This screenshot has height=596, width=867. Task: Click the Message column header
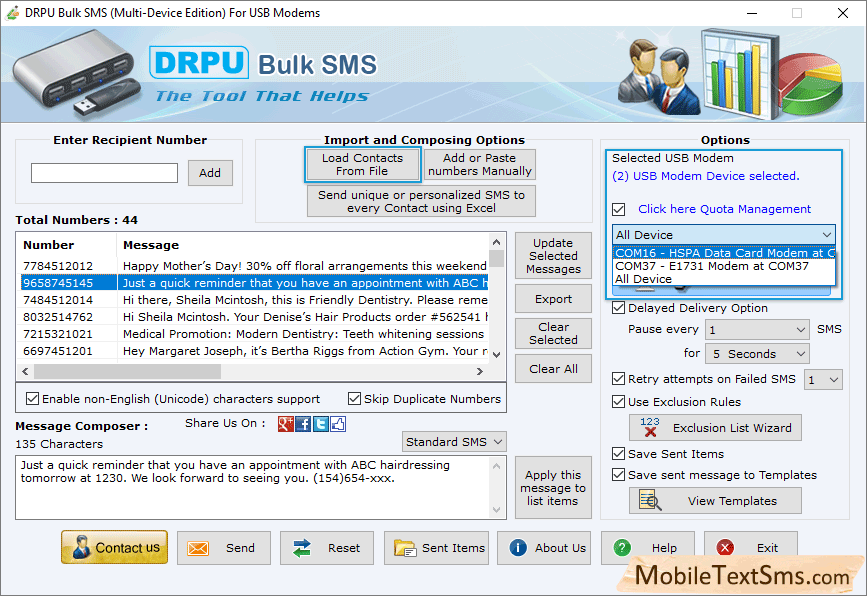tap(303, 245)
